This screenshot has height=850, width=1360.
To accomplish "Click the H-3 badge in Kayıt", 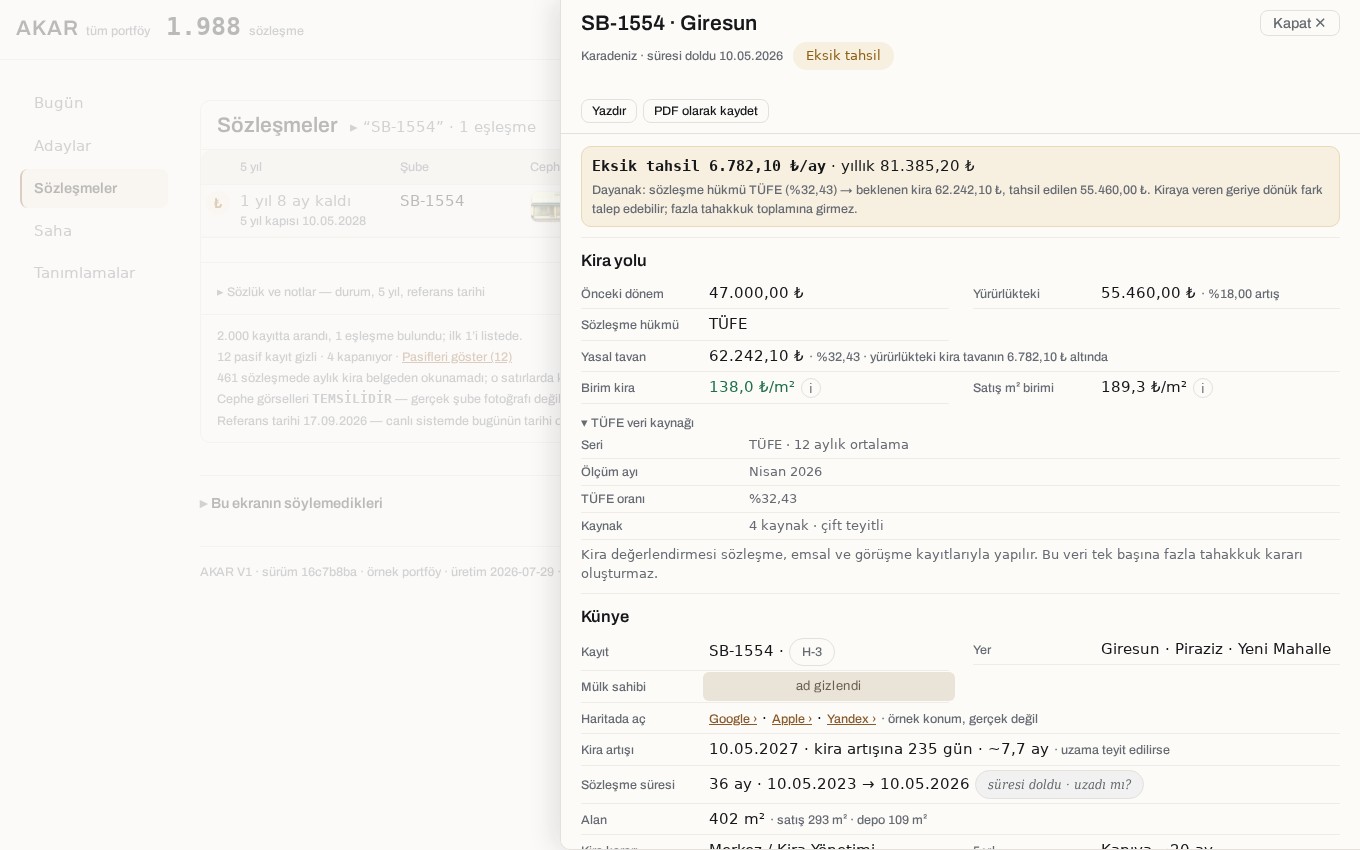I will pyautogui.click(x=812, y=652).
